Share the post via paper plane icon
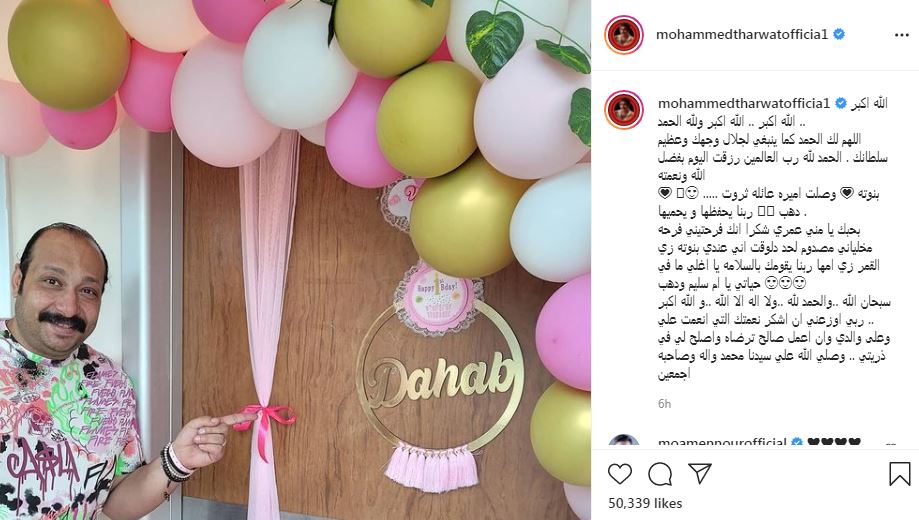This screenshot has width=919, height=520. [x=700, y=473]
